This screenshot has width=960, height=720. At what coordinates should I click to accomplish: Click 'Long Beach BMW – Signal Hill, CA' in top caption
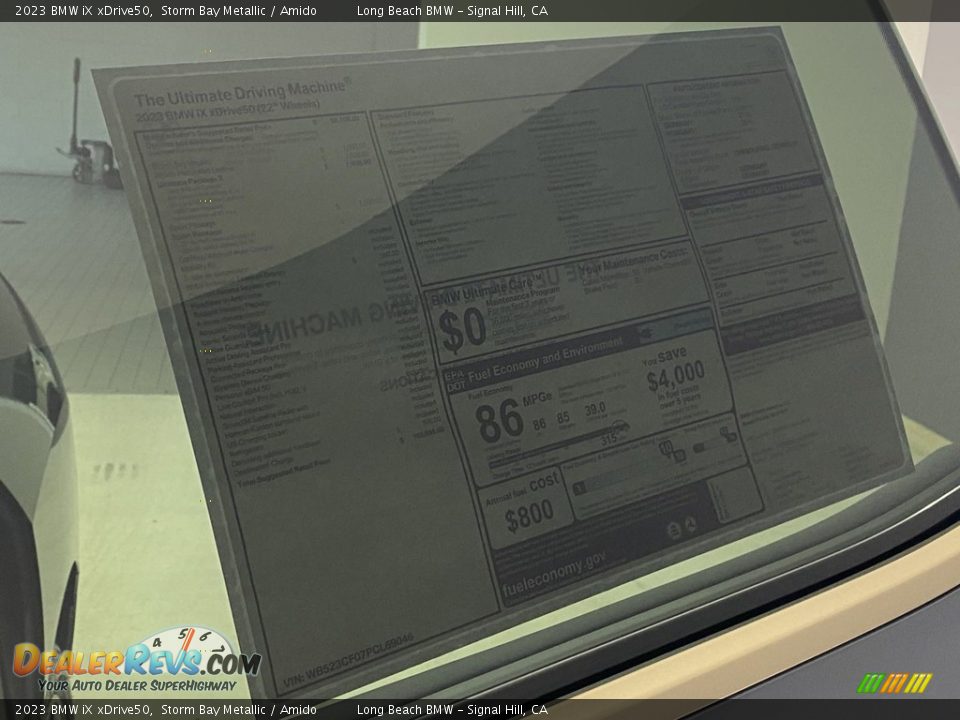click(x=452, y=10)
